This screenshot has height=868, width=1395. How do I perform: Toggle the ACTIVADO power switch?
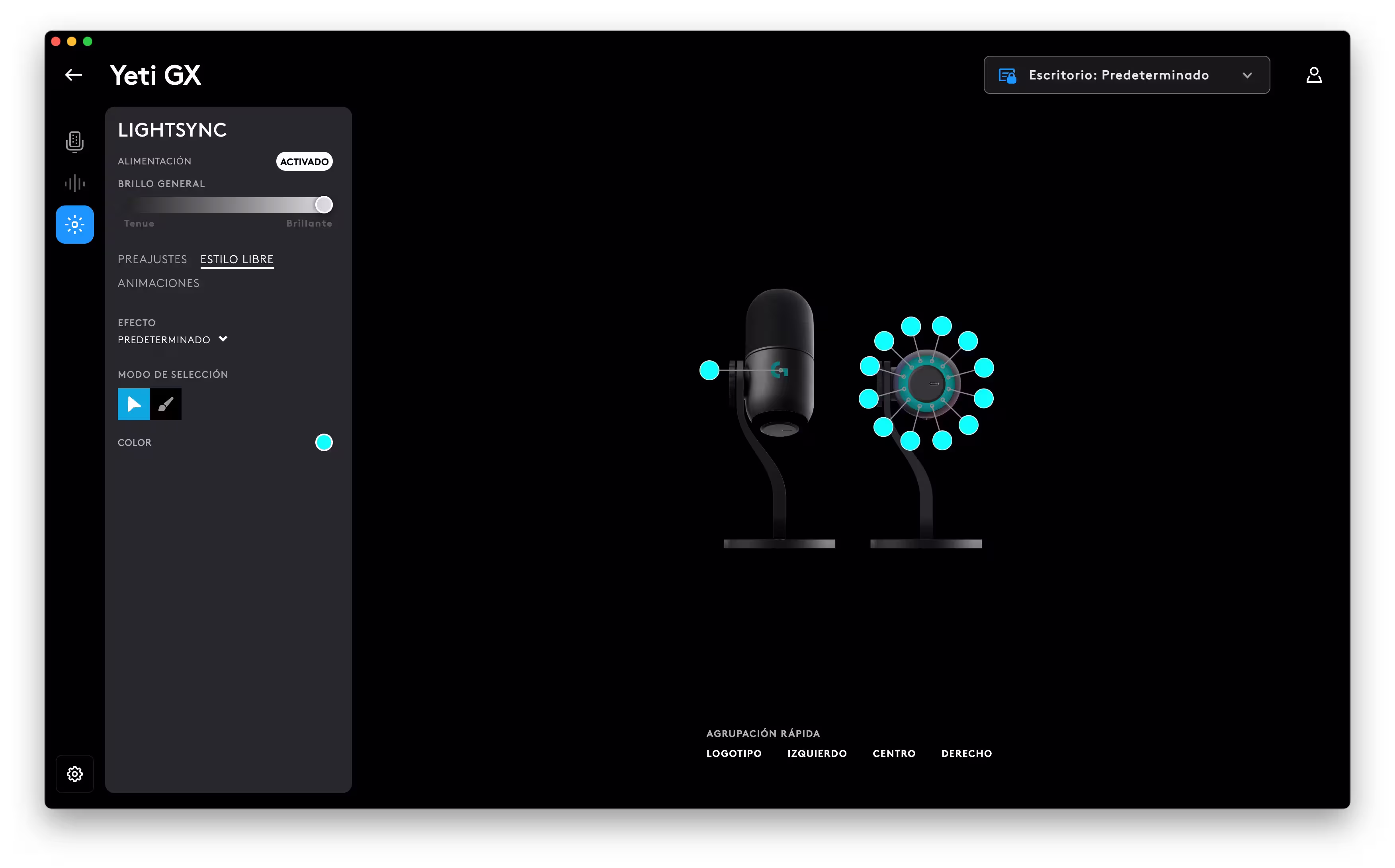click(304, 161)
